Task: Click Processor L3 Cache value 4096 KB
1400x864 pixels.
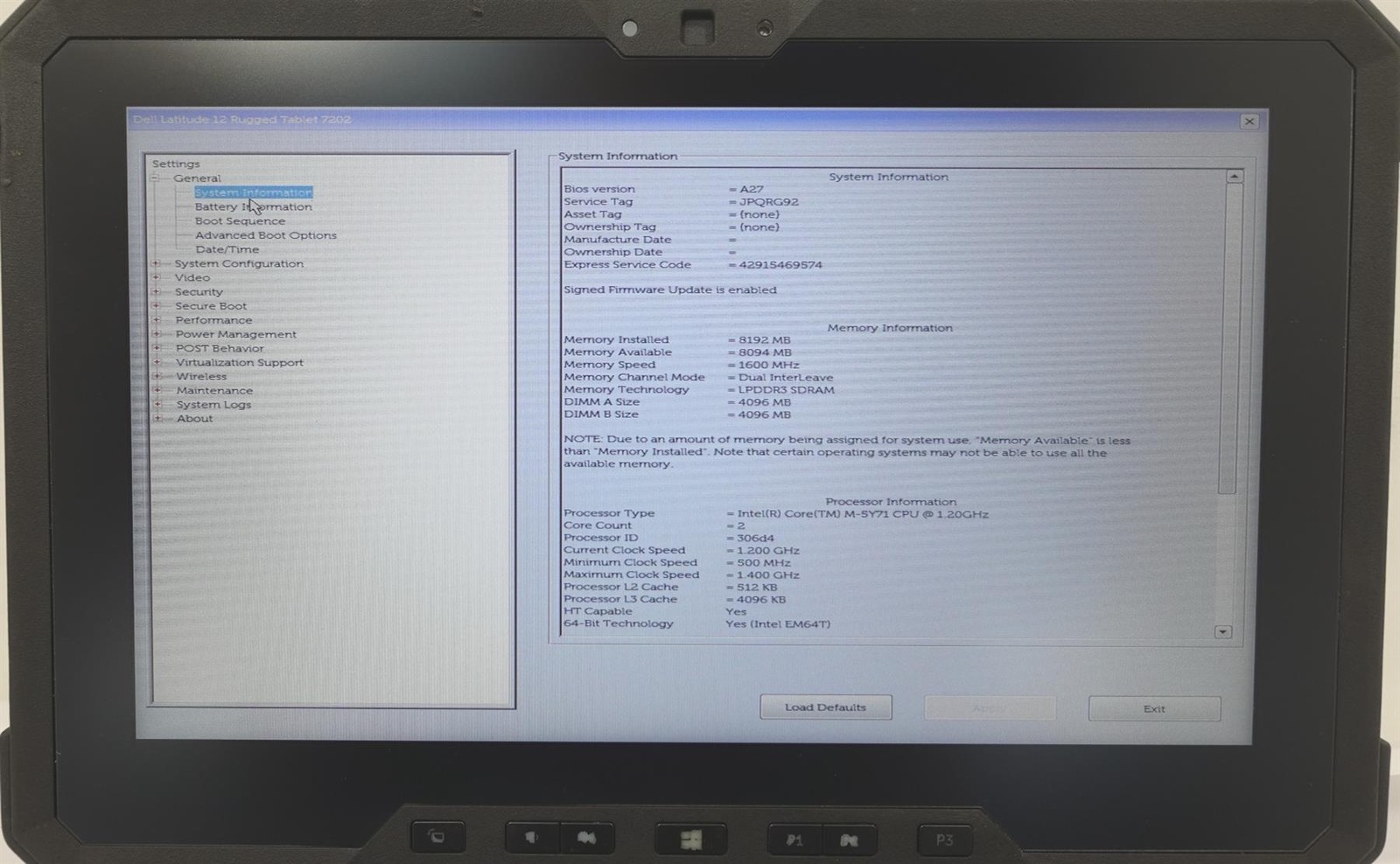Action: 760,599
